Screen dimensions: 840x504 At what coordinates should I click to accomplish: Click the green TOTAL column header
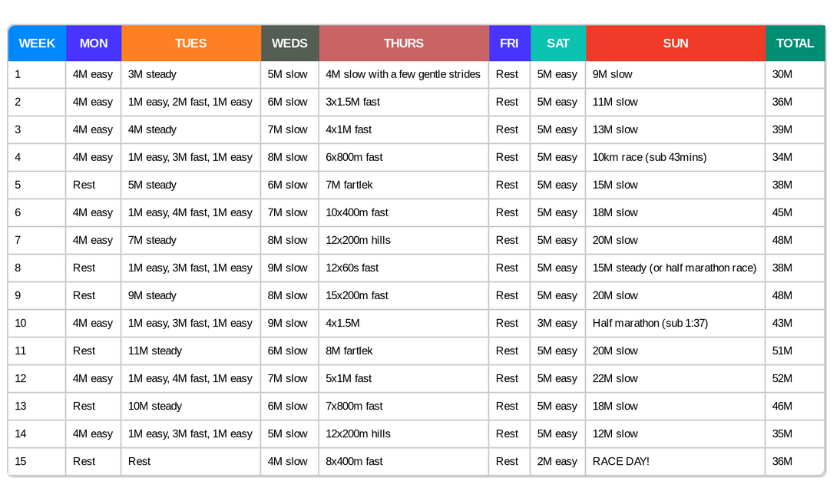(795, 43)
